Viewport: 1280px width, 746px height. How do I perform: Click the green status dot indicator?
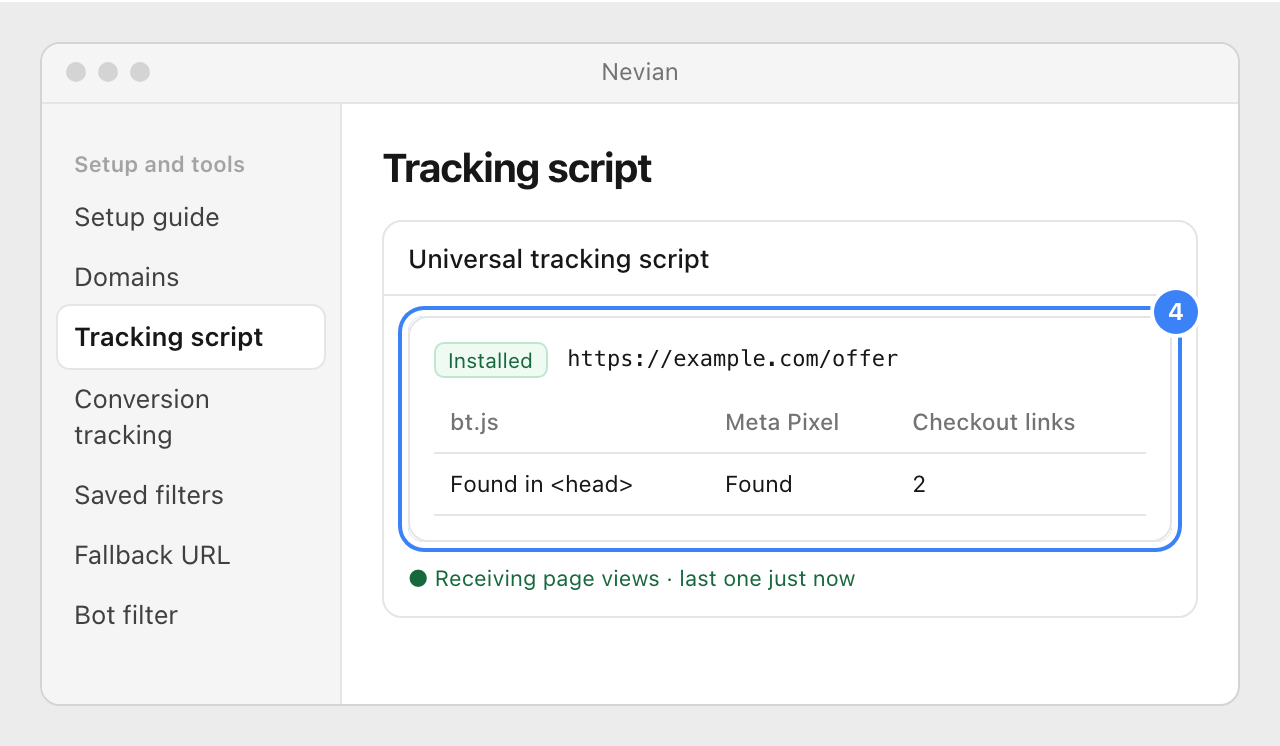click(418, 578)
